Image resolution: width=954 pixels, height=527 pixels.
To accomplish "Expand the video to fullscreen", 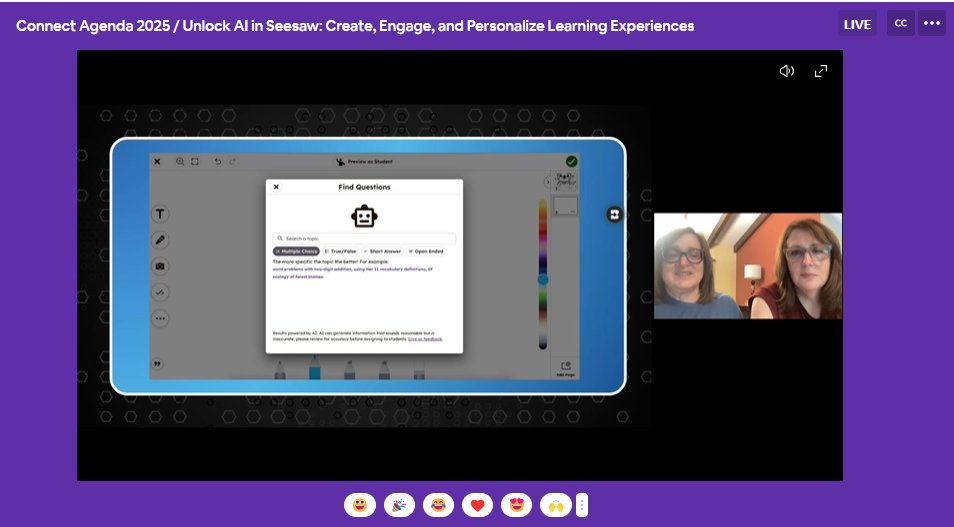I will tap(821, 71).
